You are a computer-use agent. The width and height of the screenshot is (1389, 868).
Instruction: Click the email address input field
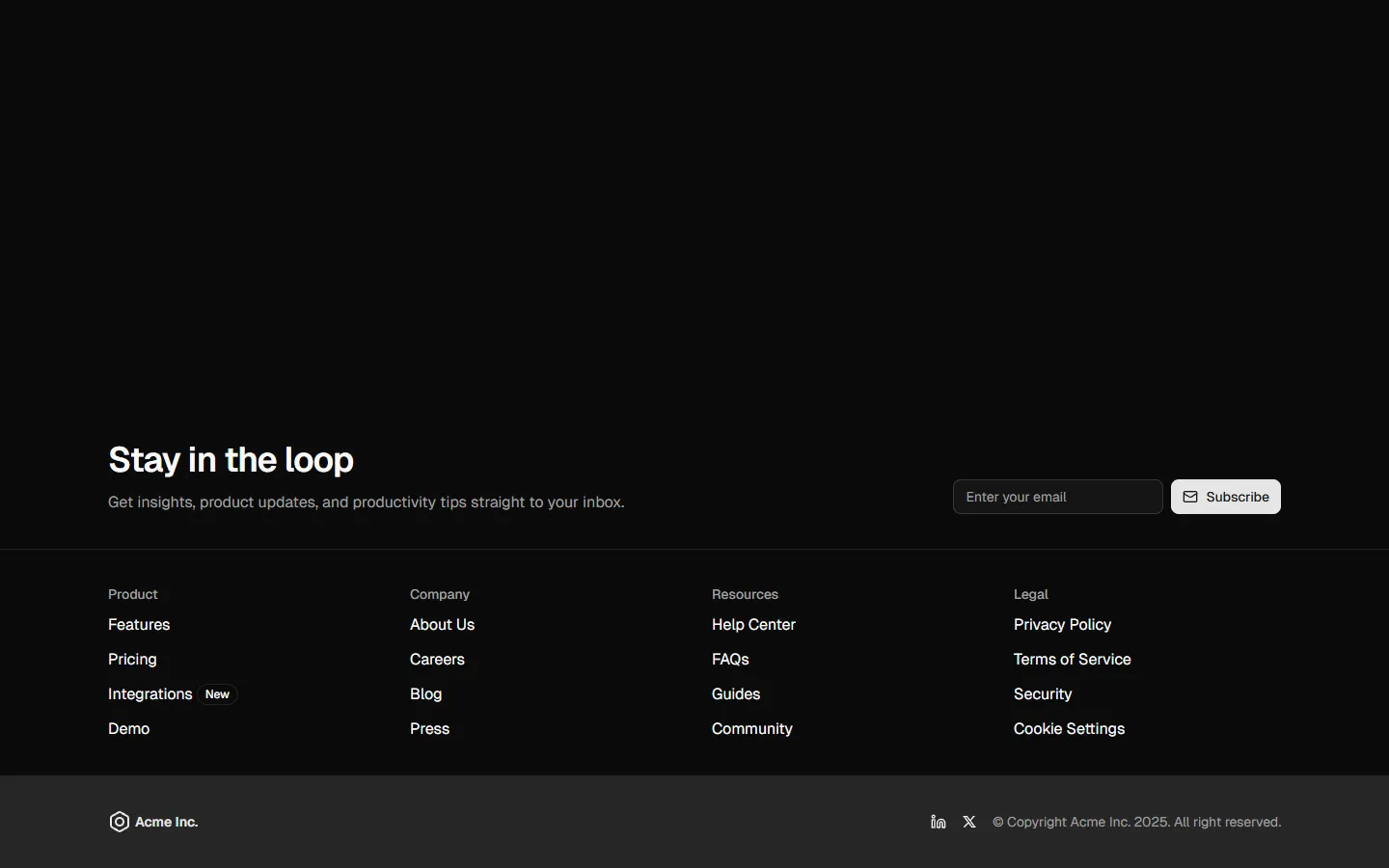click(1056, 497)
